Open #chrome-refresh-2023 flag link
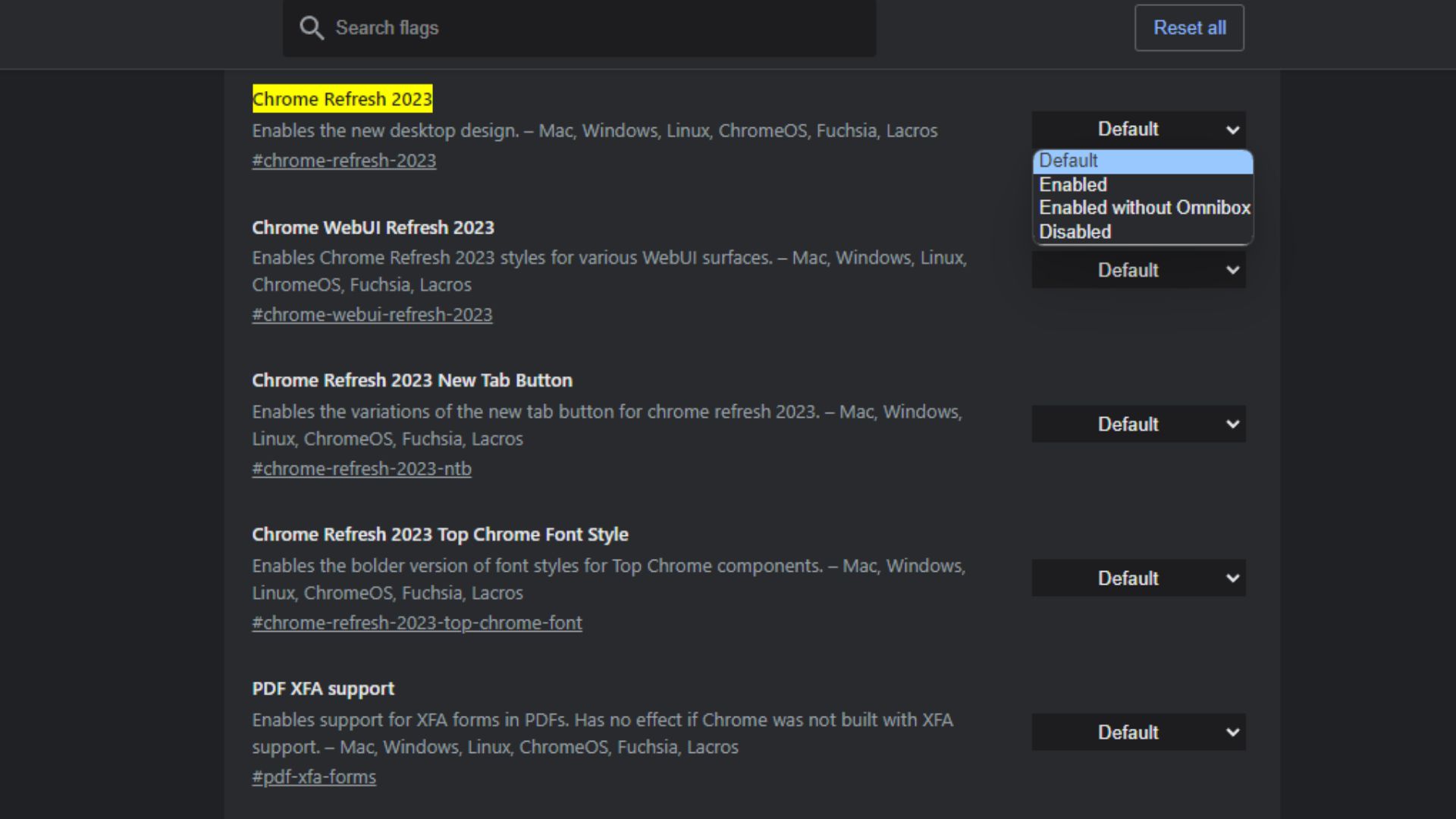This screenshot has width=1456, height=819. [343, 160]
